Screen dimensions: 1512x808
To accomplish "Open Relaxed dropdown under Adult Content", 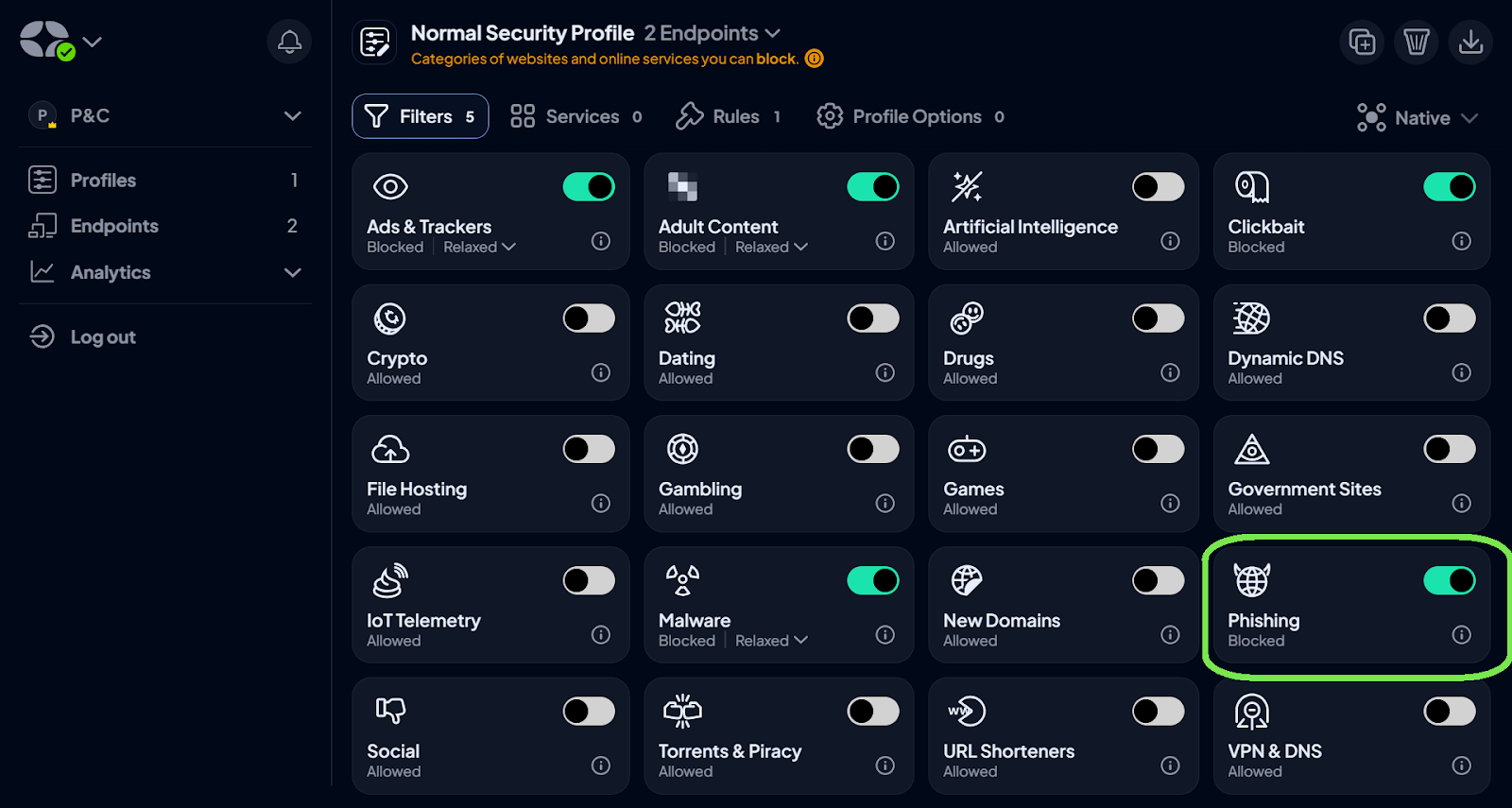I will pyautogui.click(x=771, y=247).
